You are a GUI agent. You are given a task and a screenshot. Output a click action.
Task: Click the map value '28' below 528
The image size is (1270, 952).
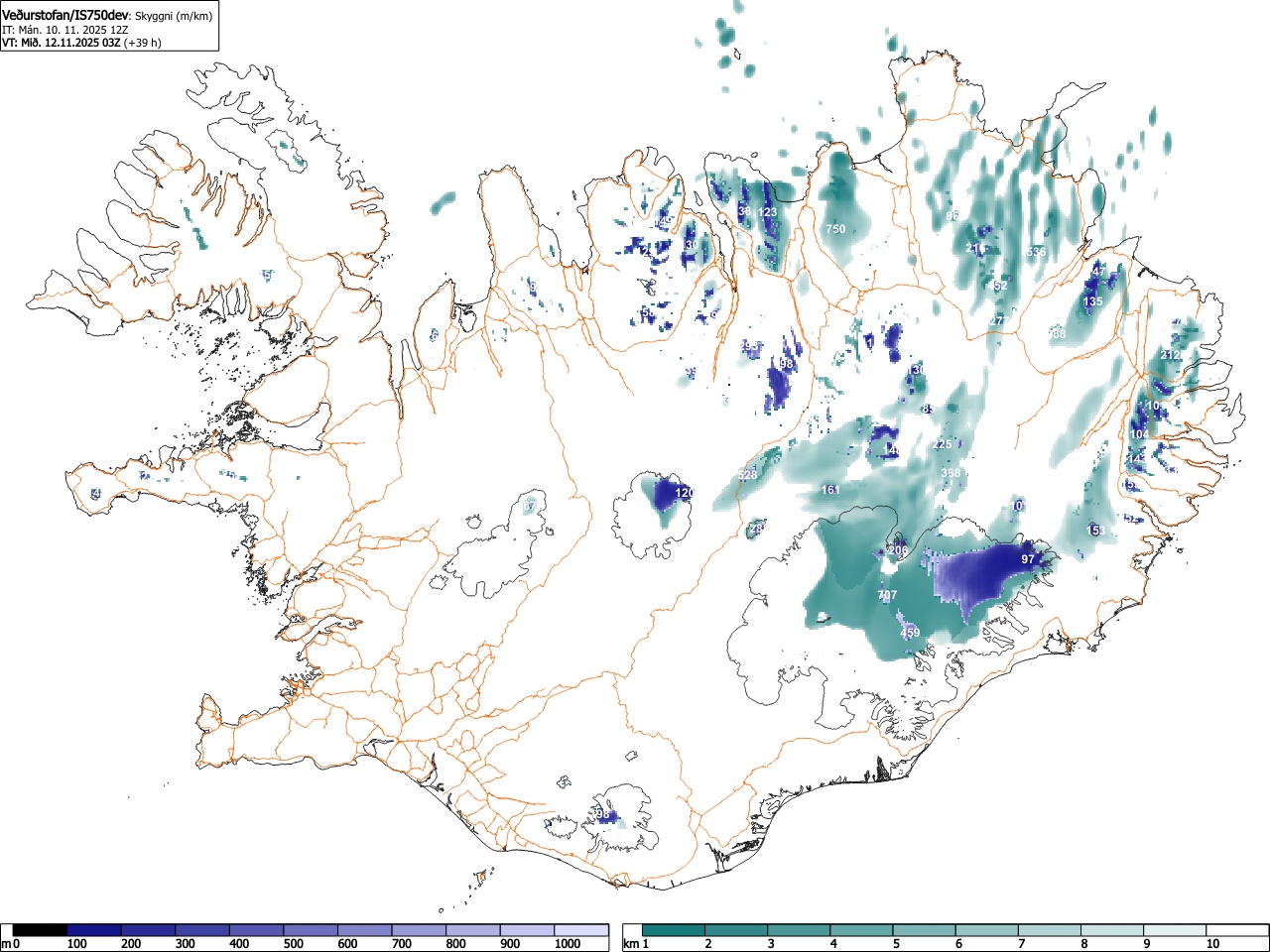click(755, 529)
